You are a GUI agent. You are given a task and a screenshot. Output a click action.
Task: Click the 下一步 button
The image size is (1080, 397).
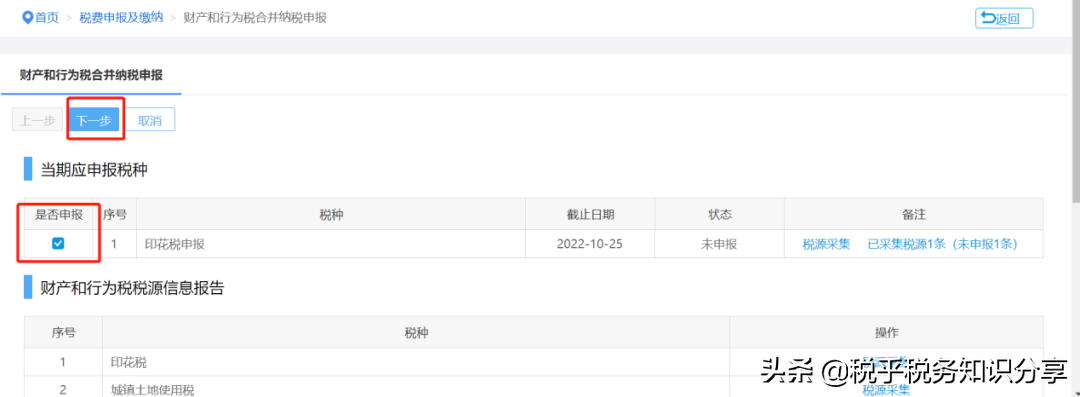point(94,120)
